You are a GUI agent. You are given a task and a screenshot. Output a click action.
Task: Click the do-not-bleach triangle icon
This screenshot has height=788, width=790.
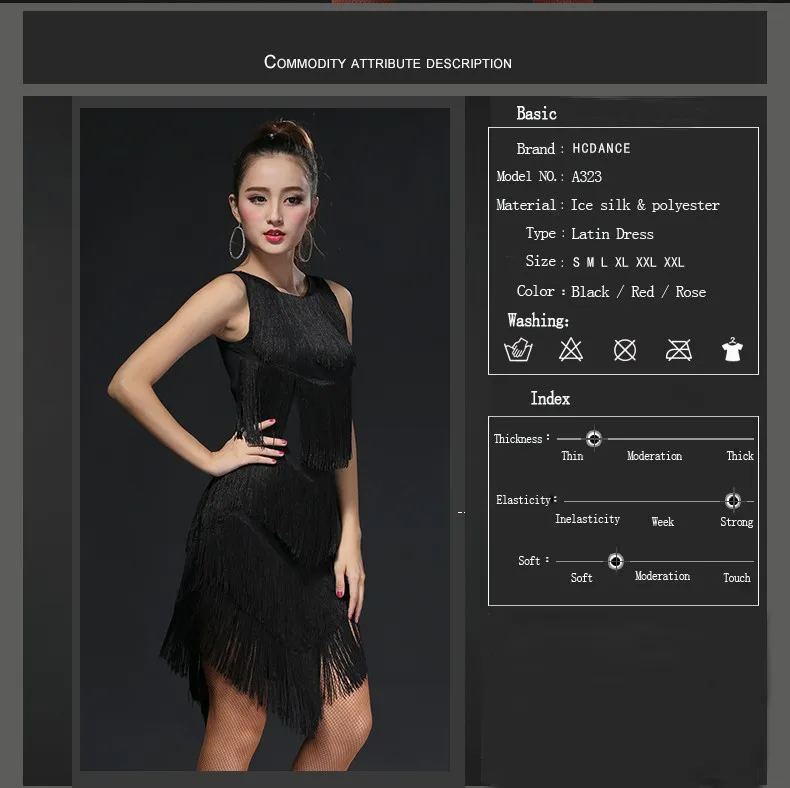tap(571, 349)
